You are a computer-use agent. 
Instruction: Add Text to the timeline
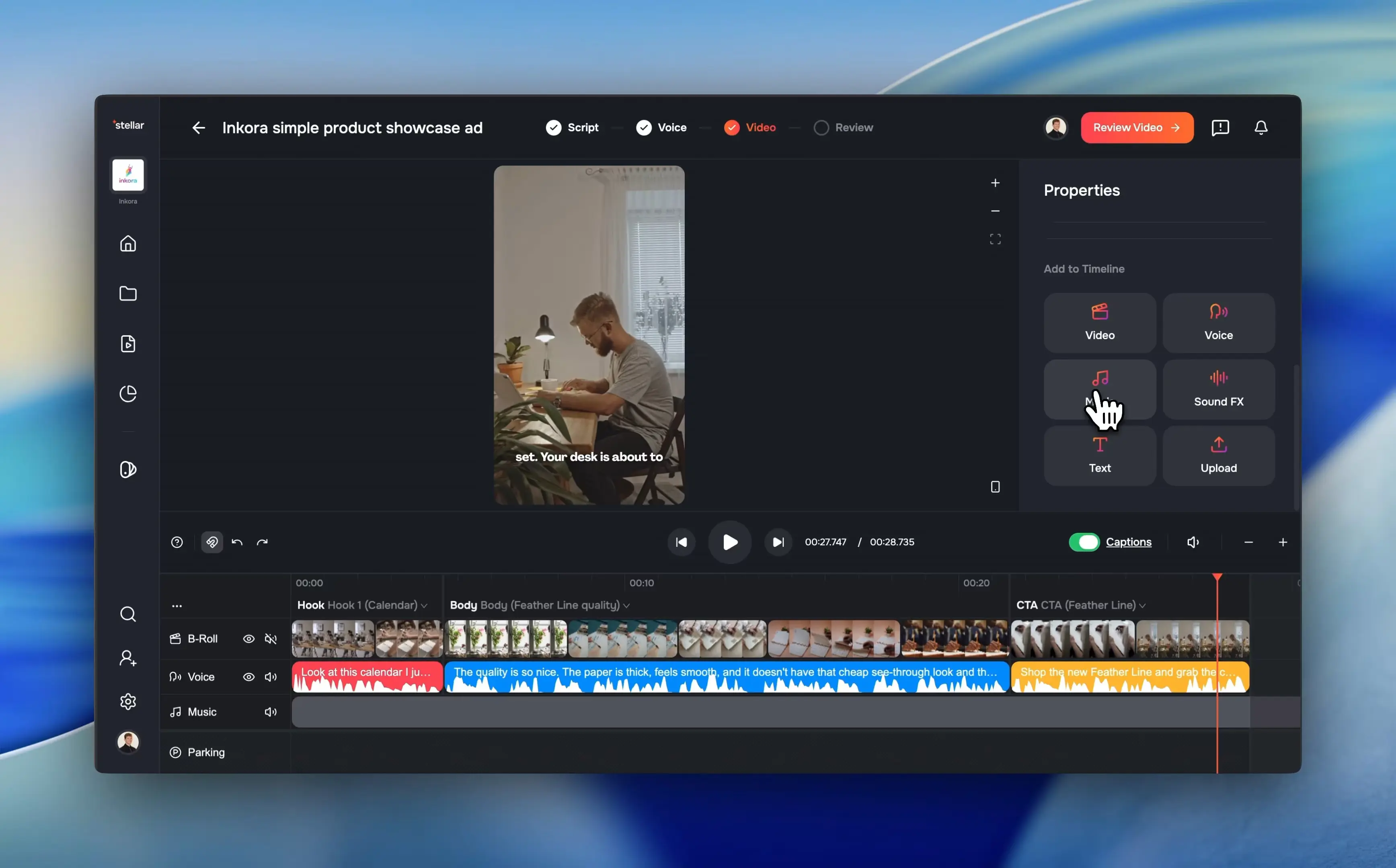(1099, 456)
